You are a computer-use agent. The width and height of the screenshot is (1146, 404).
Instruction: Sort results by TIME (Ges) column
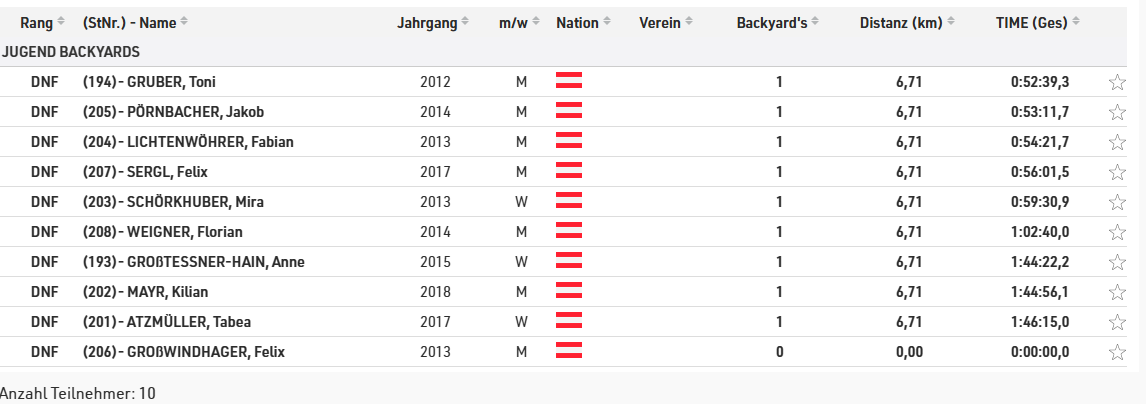click(x=1038, y=23)
